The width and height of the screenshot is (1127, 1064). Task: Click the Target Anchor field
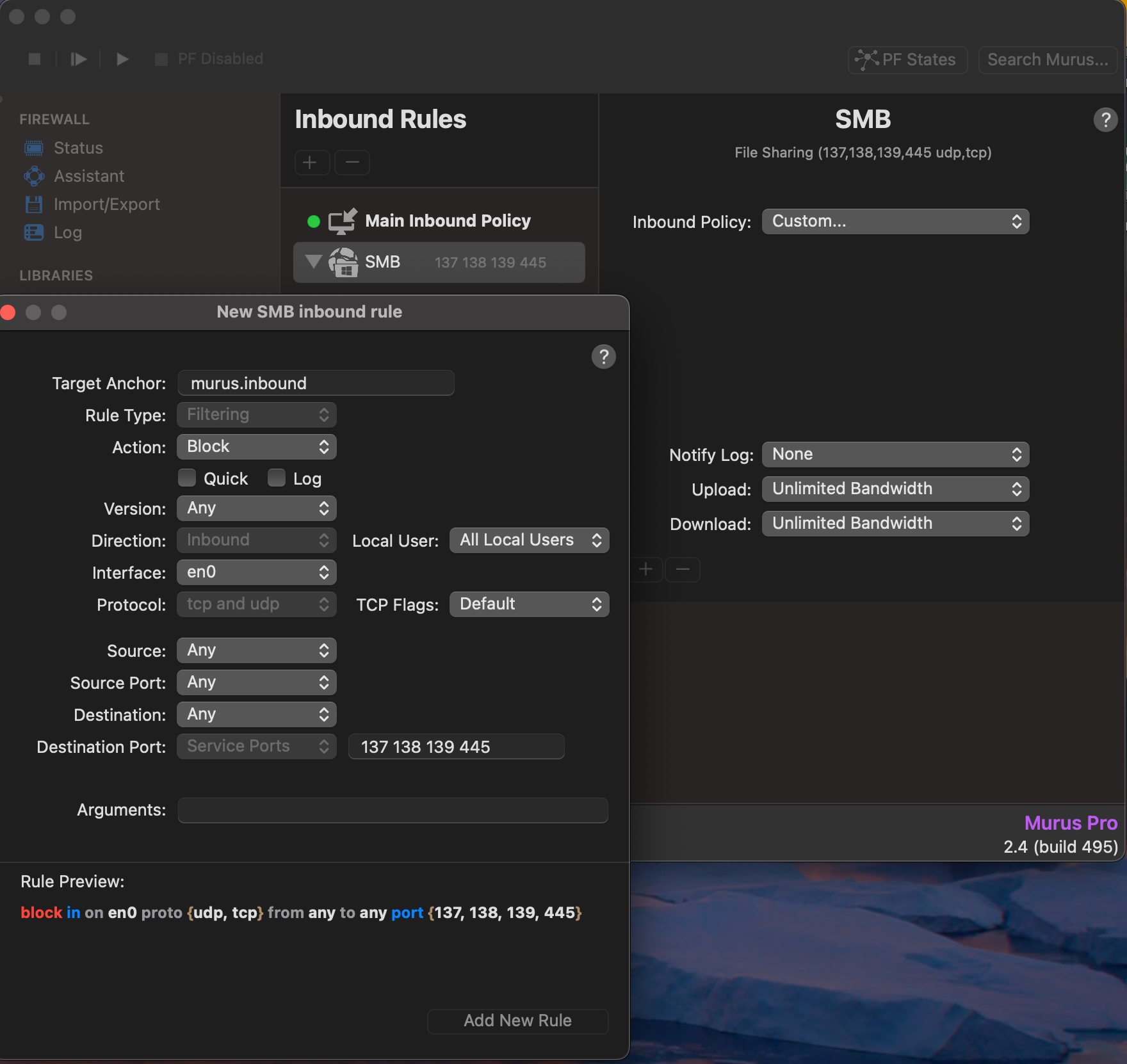click(316, 383)
